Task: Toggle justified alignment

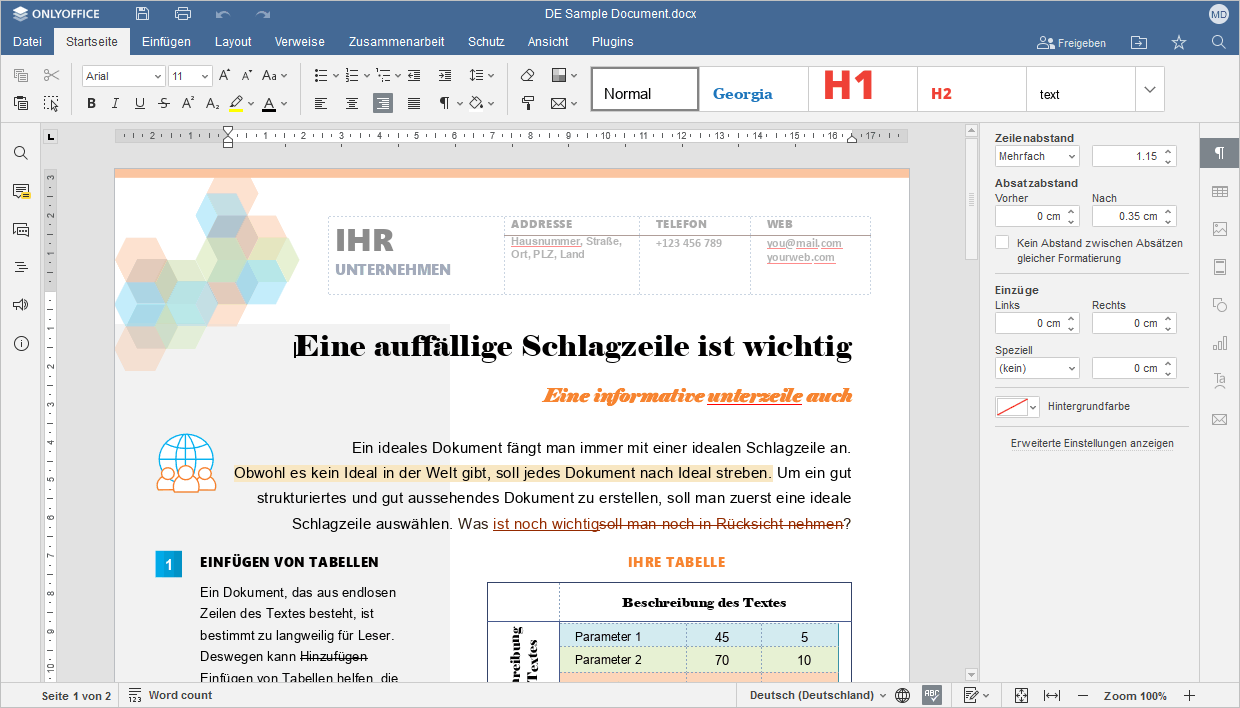Action: 414,103
